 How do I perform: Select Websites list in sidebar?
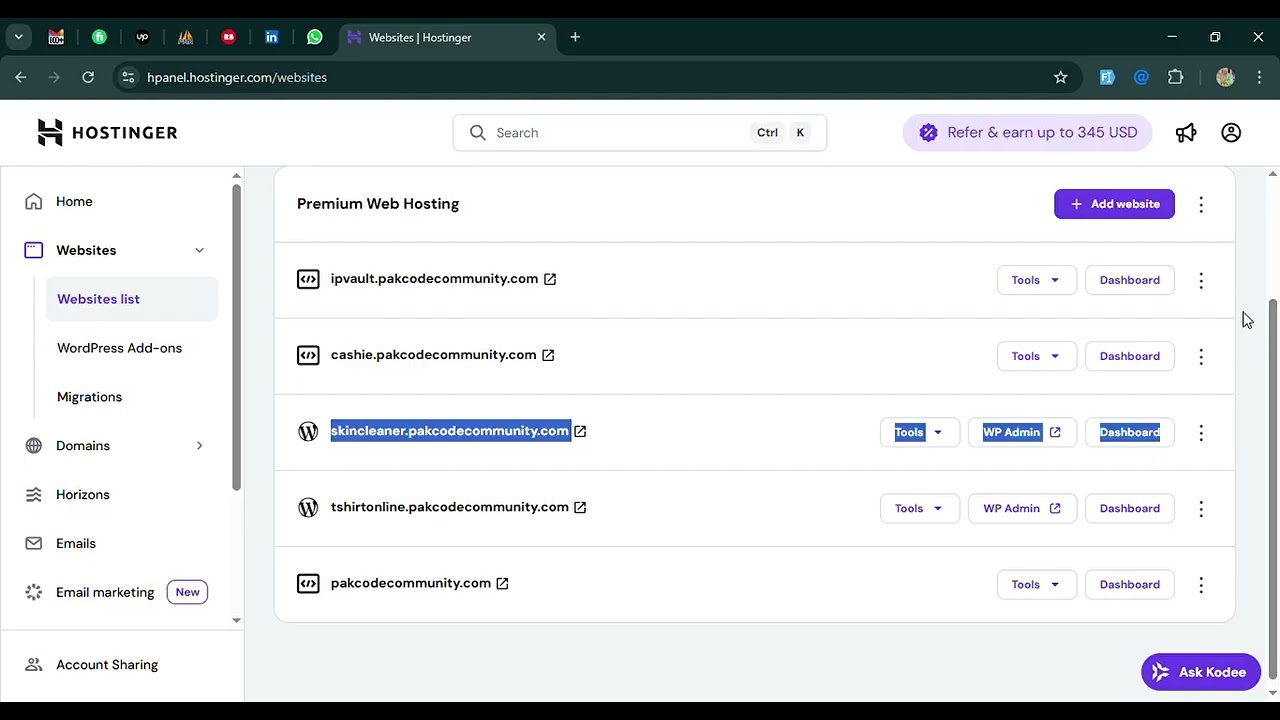132,299
